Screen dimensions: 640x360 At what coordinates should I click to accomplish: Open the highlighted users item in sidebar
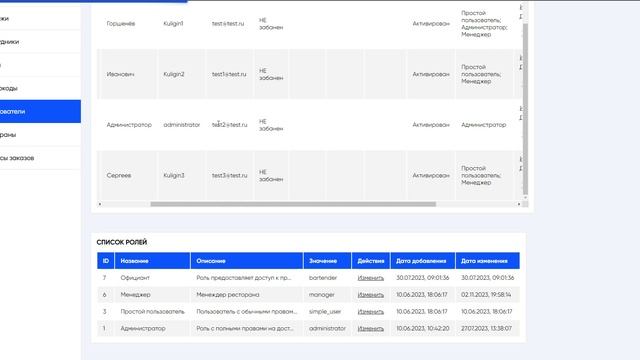[40, 111]
